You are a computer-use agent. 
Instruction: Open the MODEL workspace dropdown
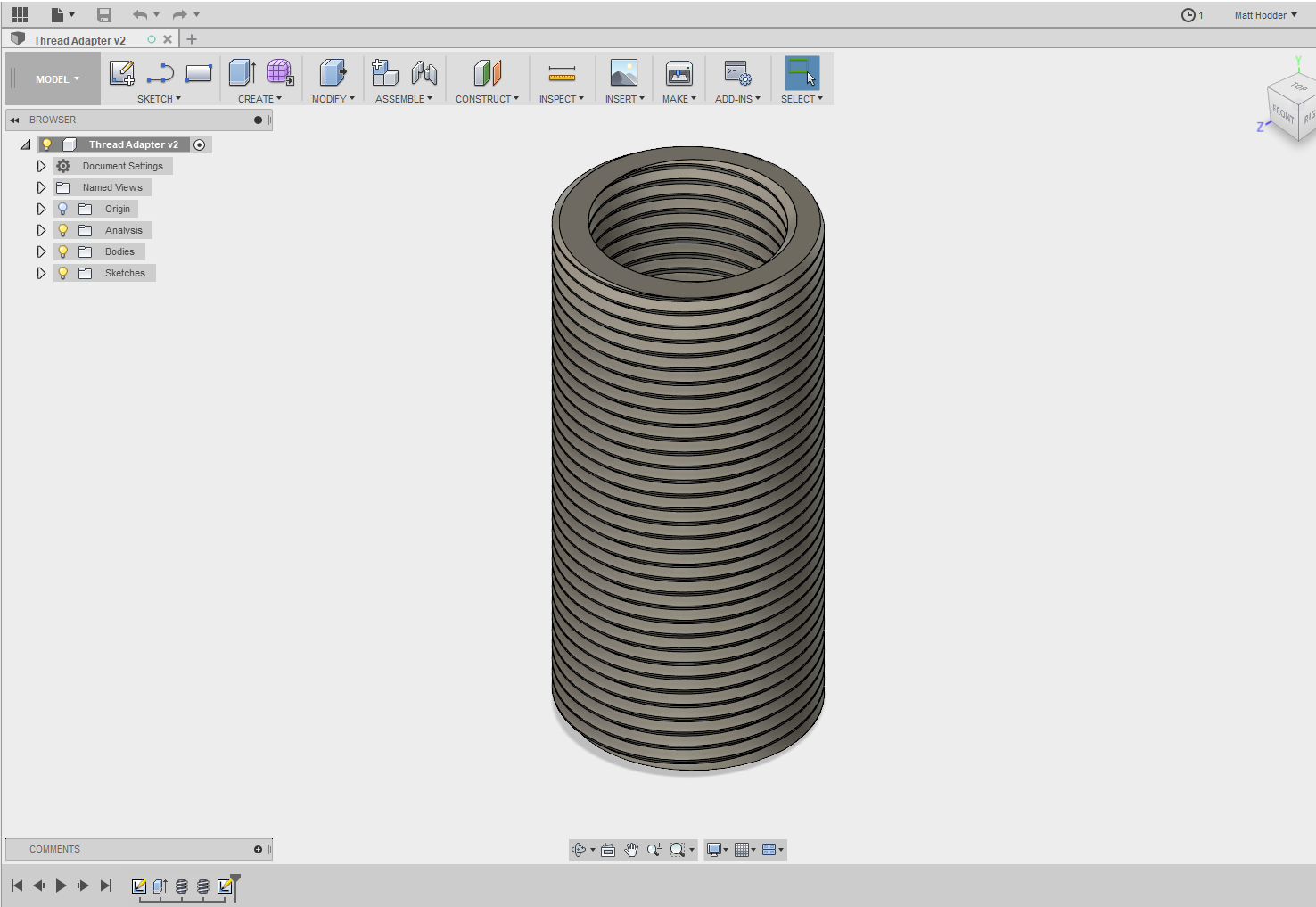click(56, 79)
